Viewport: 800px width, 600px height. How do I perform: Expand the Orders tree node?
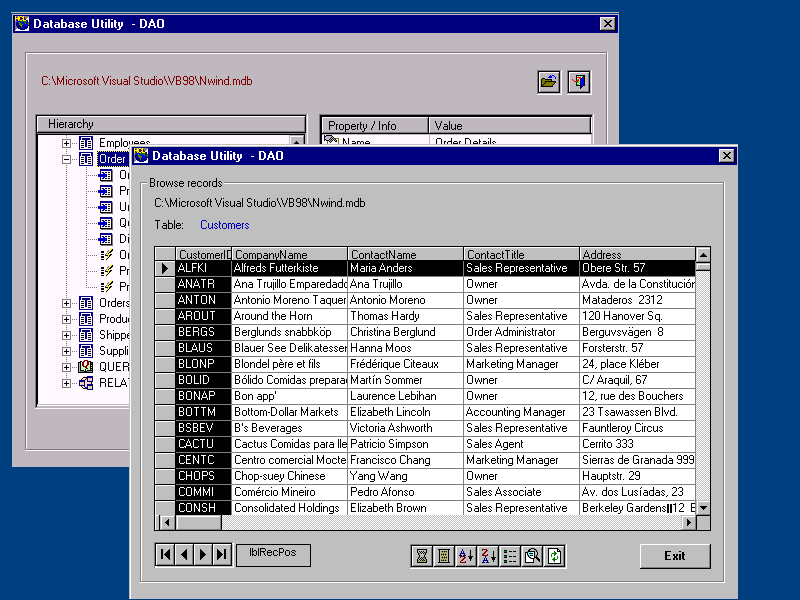point(66,303)
